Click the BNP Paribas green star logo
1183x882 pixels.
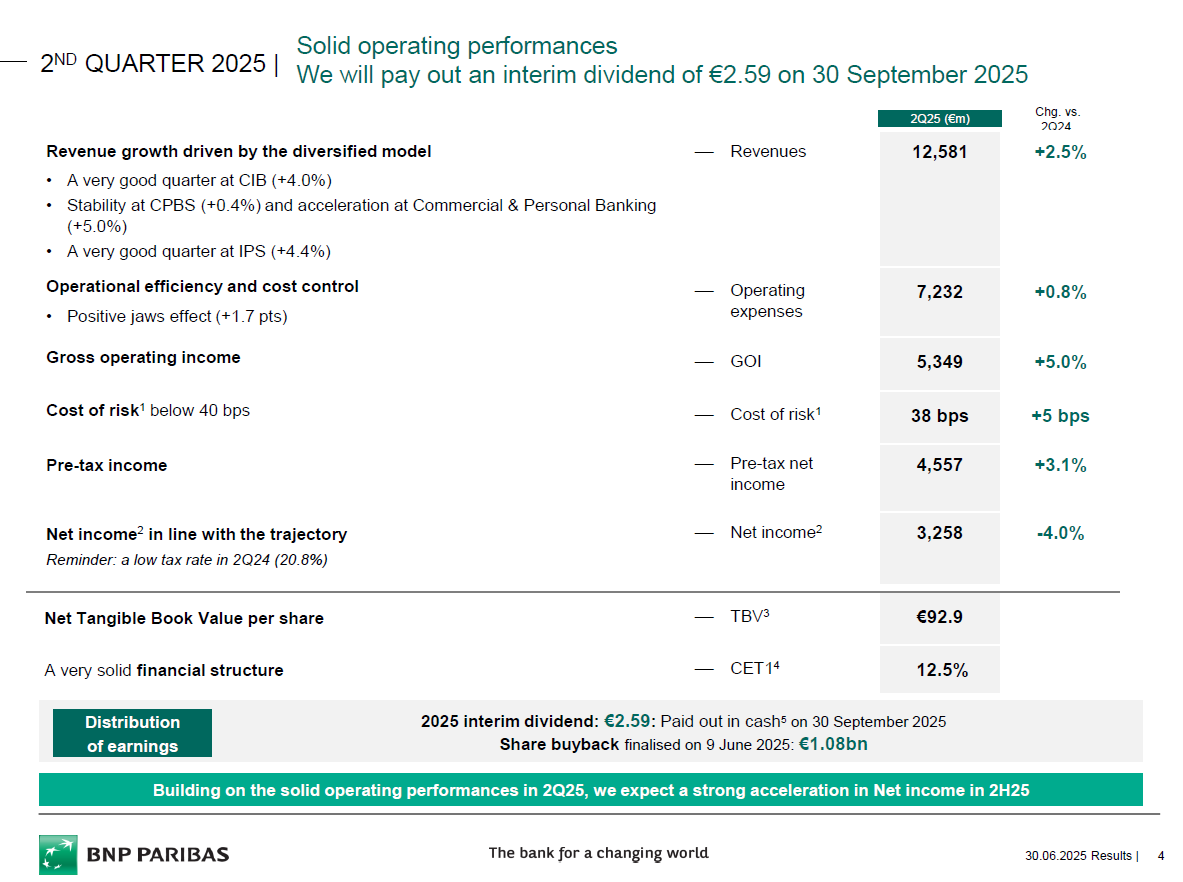58,854
